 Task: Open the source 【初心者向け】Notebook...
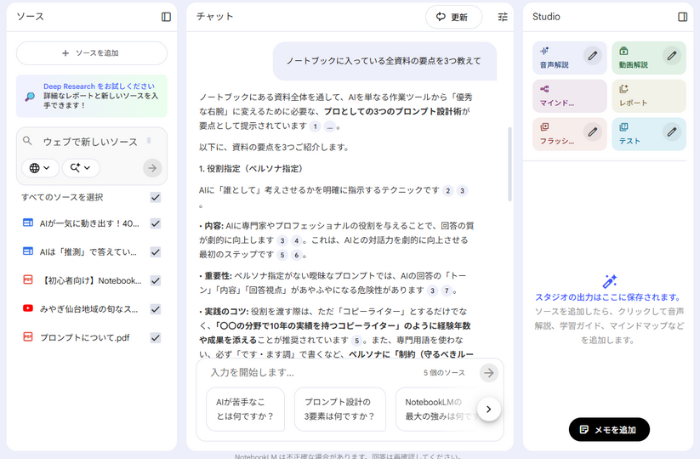(91, 281)
